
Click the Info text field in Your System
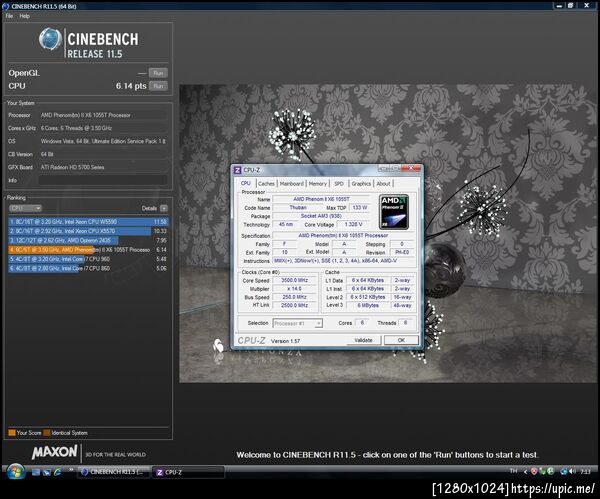tap(103, 180)
